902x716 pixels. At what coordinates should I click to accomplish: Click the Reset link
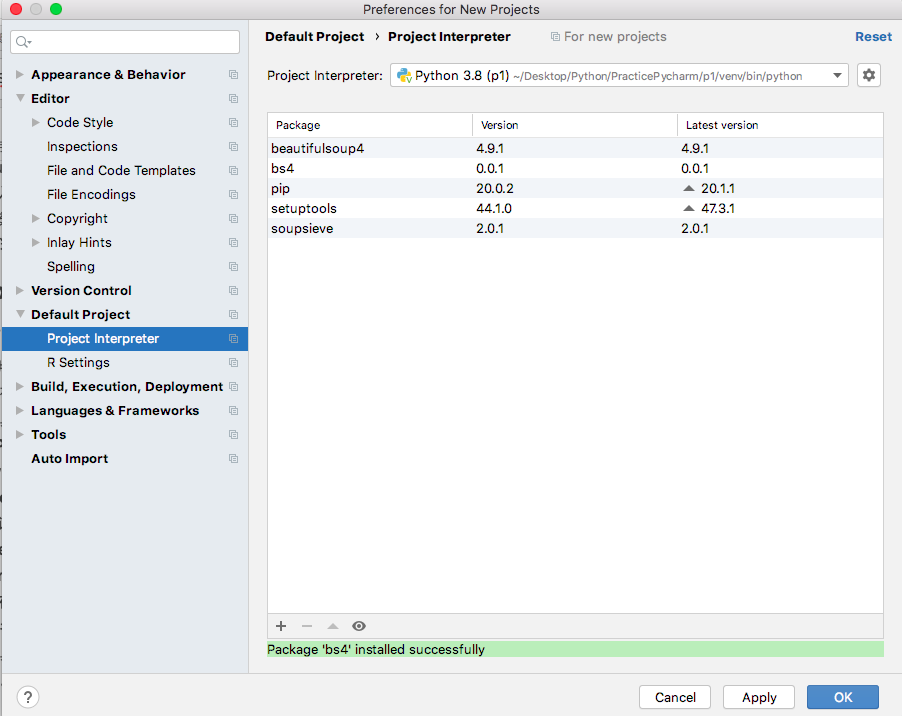(873, 37)
